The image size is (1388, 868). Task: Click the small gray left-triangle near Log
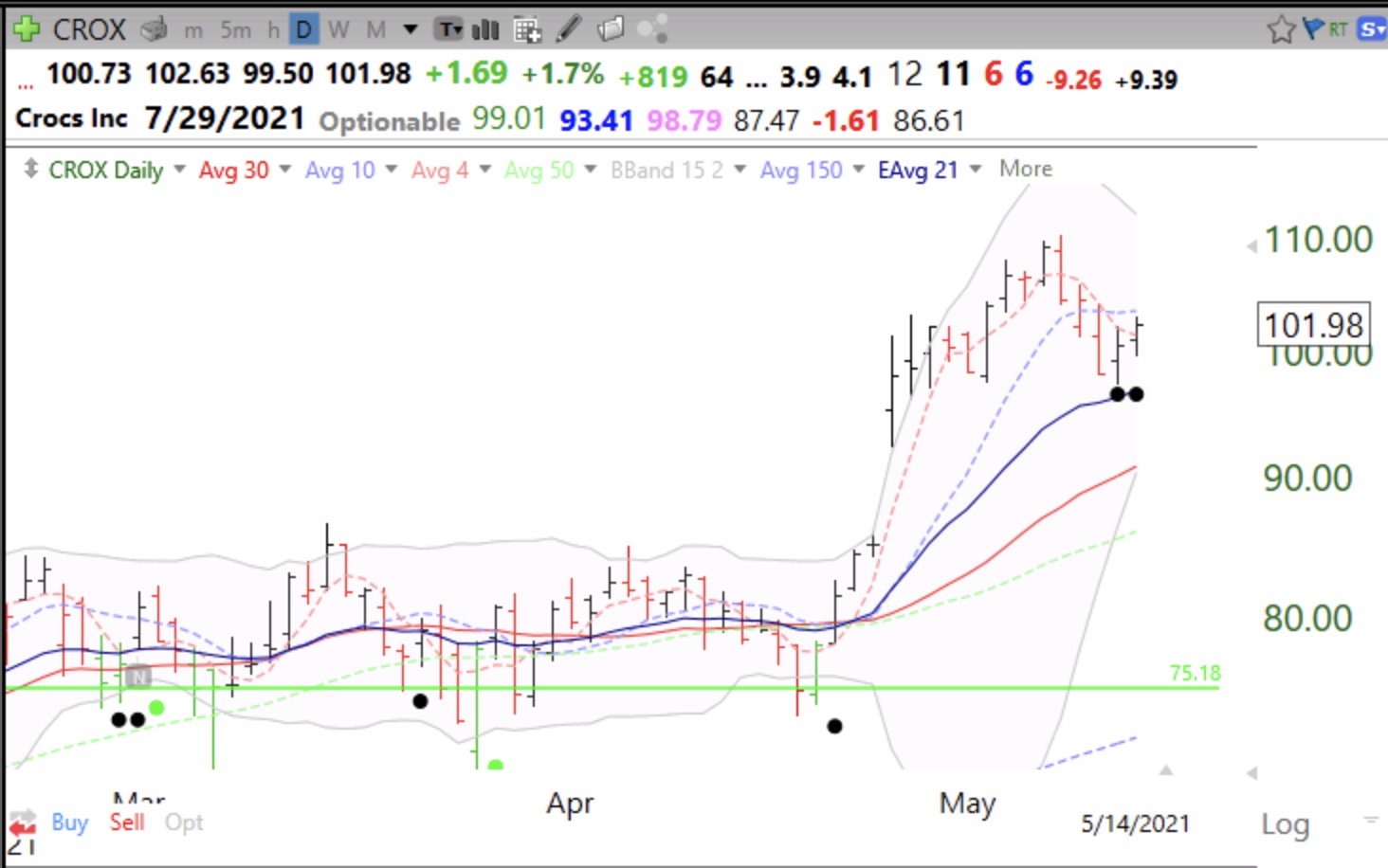1251,773
